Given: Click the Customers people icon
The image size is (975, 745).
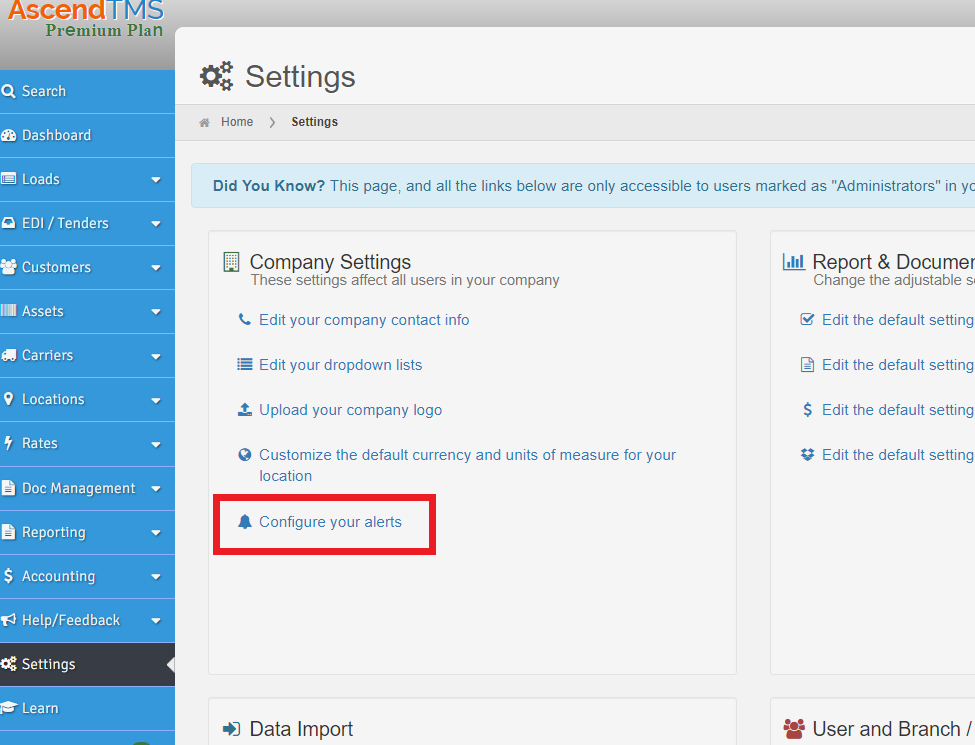Looking at the screenshot, I should (x=9, y=267).
